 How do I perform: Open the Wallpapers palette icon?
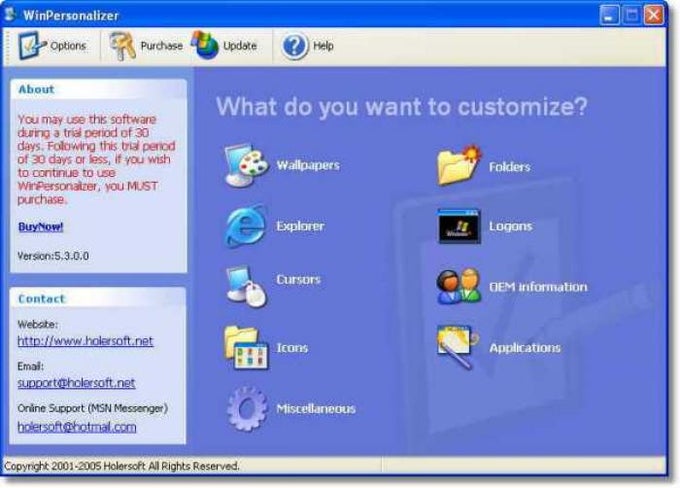[x=246, y=166]
